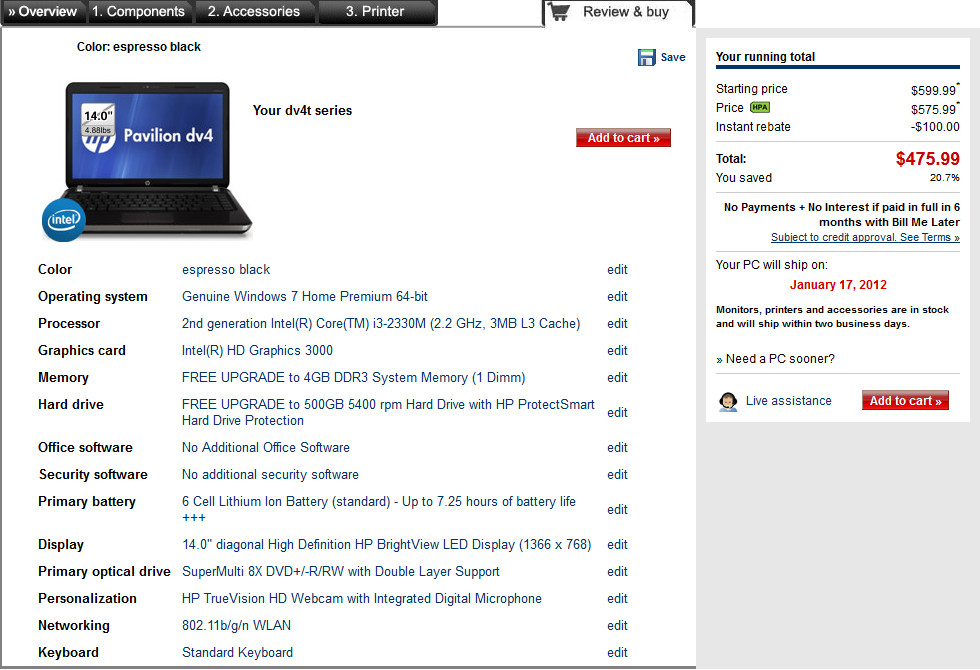Viewport: 980px width, 670px height.
Task: Click the Intel logo badge on laptop image
Action: [64, 220]
